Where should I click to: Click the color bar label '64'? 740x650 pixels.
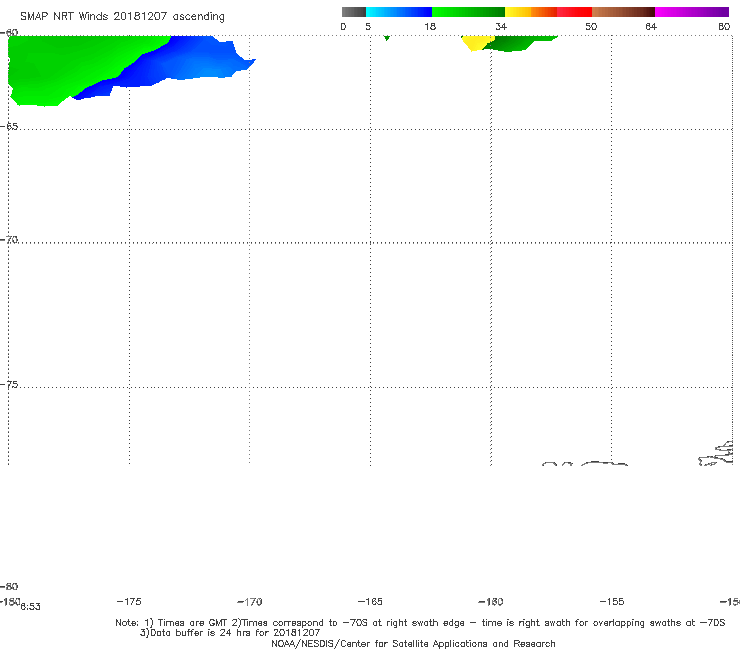click(651, 27)
